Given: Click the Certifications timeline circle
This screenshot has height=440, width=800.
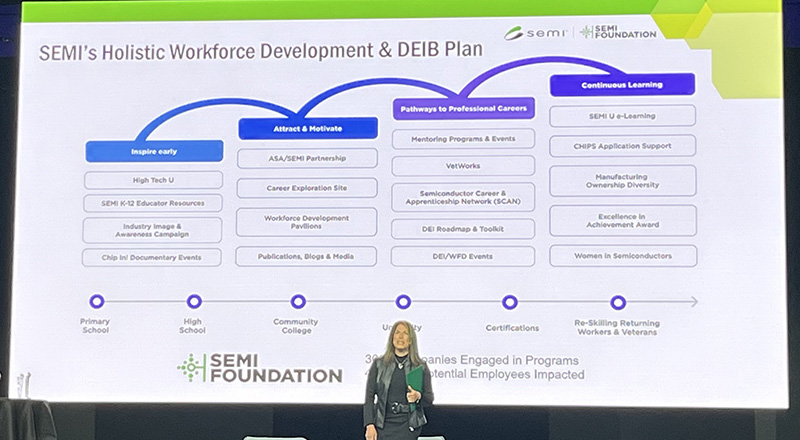Looking at the screenshot, I should click(510, 303).
